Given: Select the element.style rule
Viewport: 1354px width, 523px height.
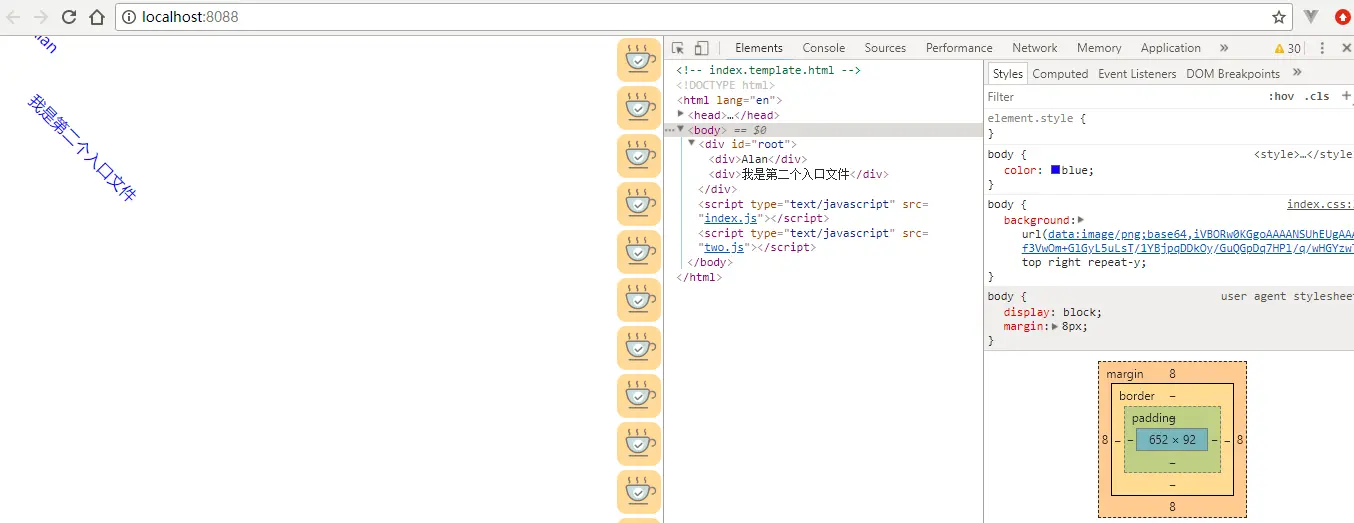Looking at the screenshot, I should point(1035,118).
